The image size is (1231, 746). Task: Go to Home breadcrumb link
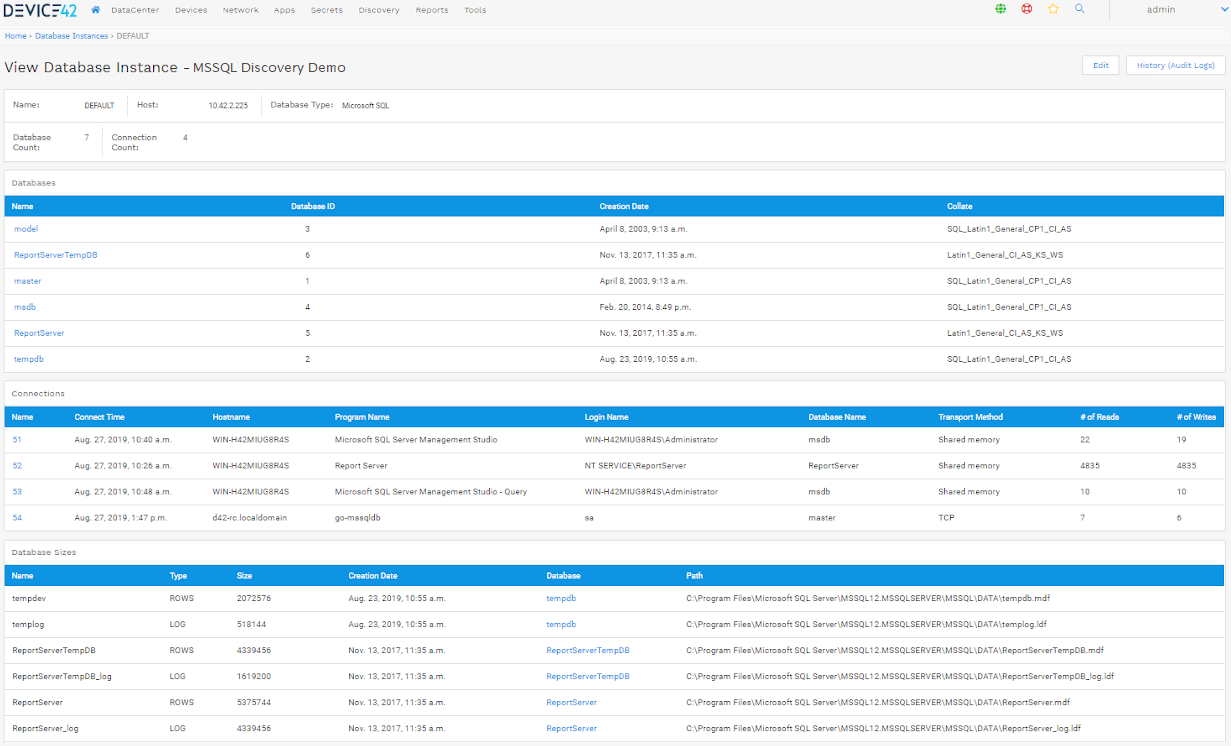click(x=15, y=36)
